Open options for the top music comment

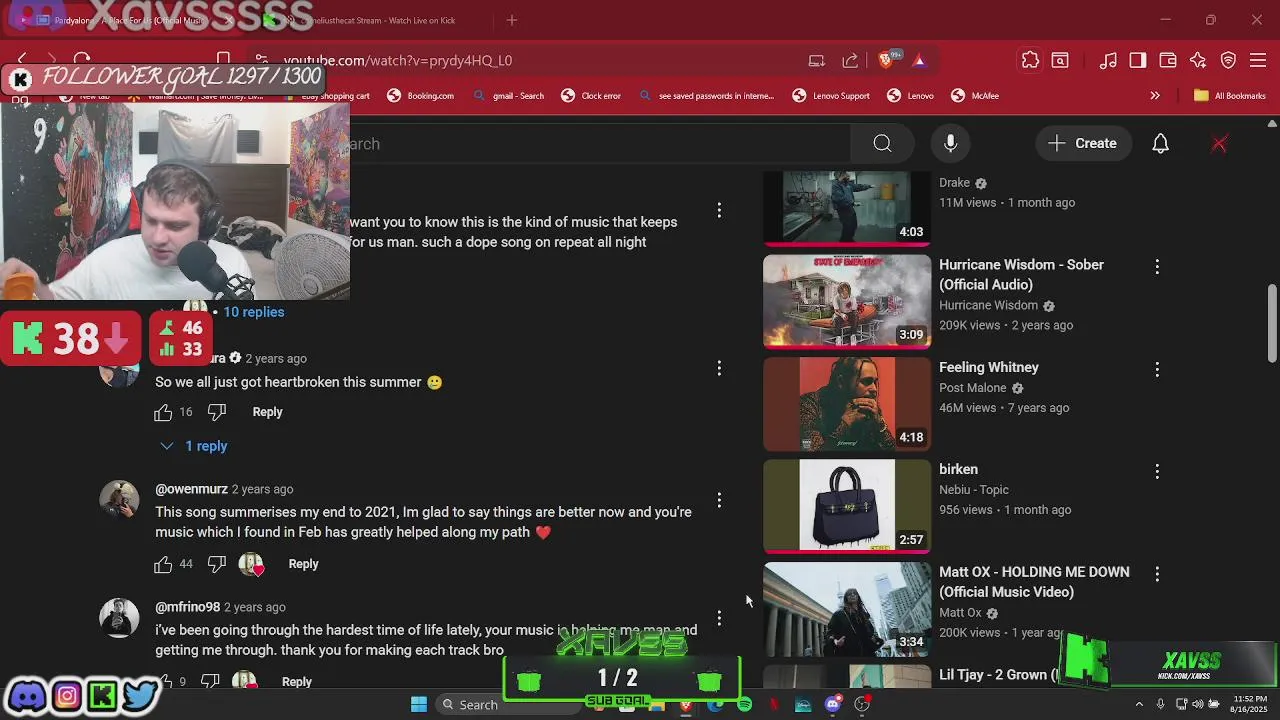tap(719, 210)
